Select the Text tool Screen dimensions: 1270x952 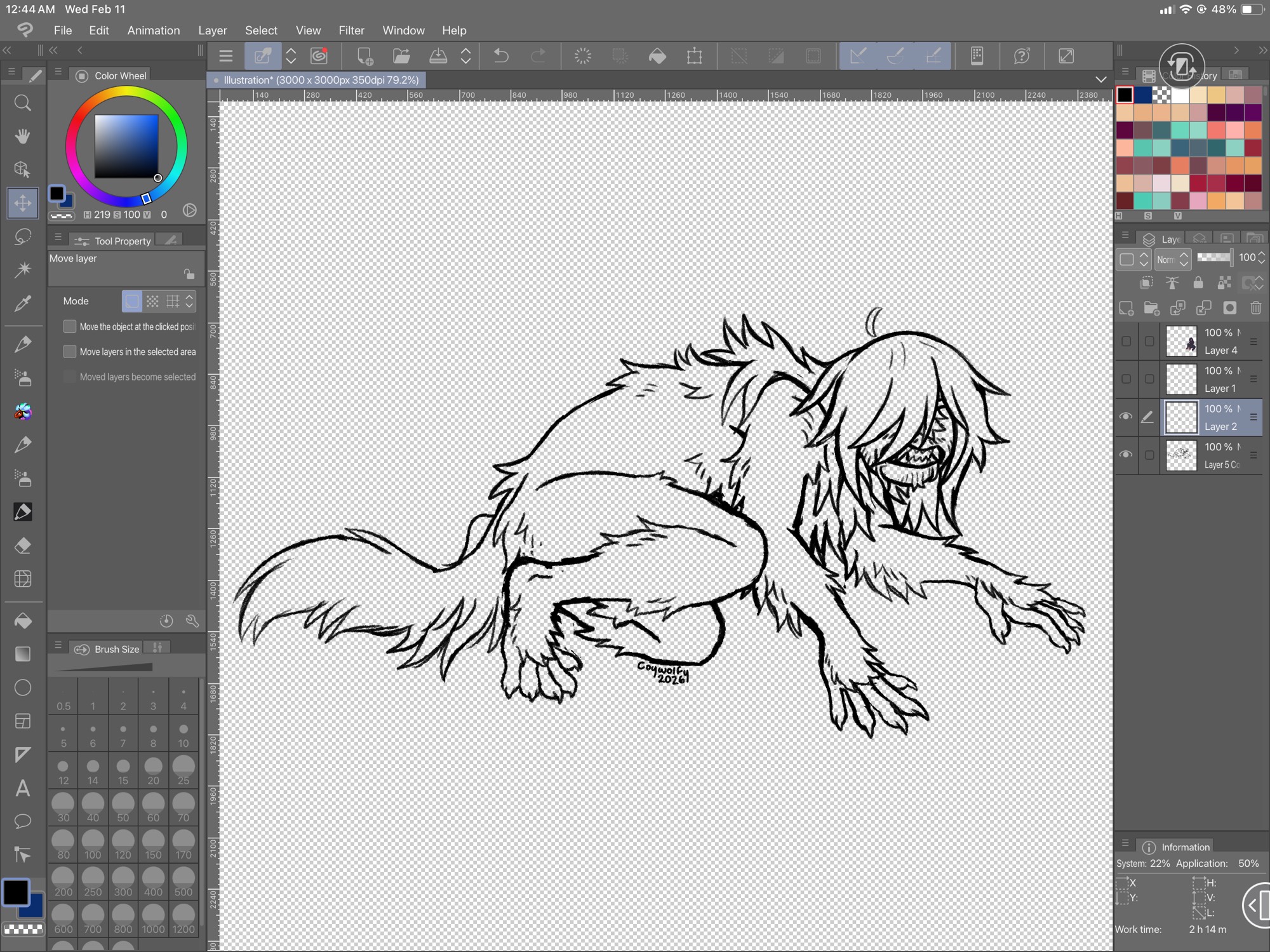point(23,788)
